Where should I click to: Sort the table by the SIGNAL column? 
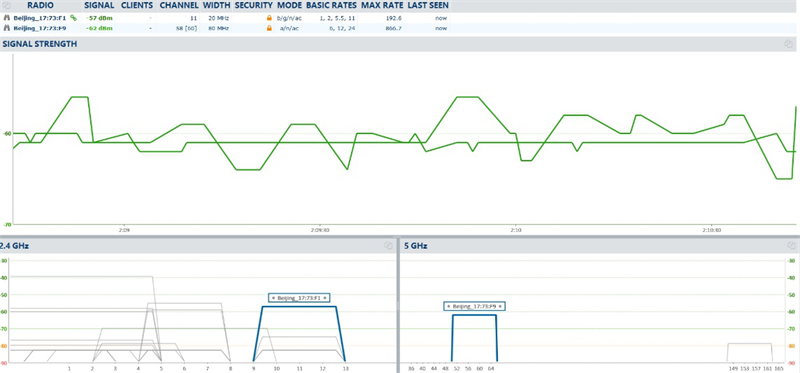98,6
